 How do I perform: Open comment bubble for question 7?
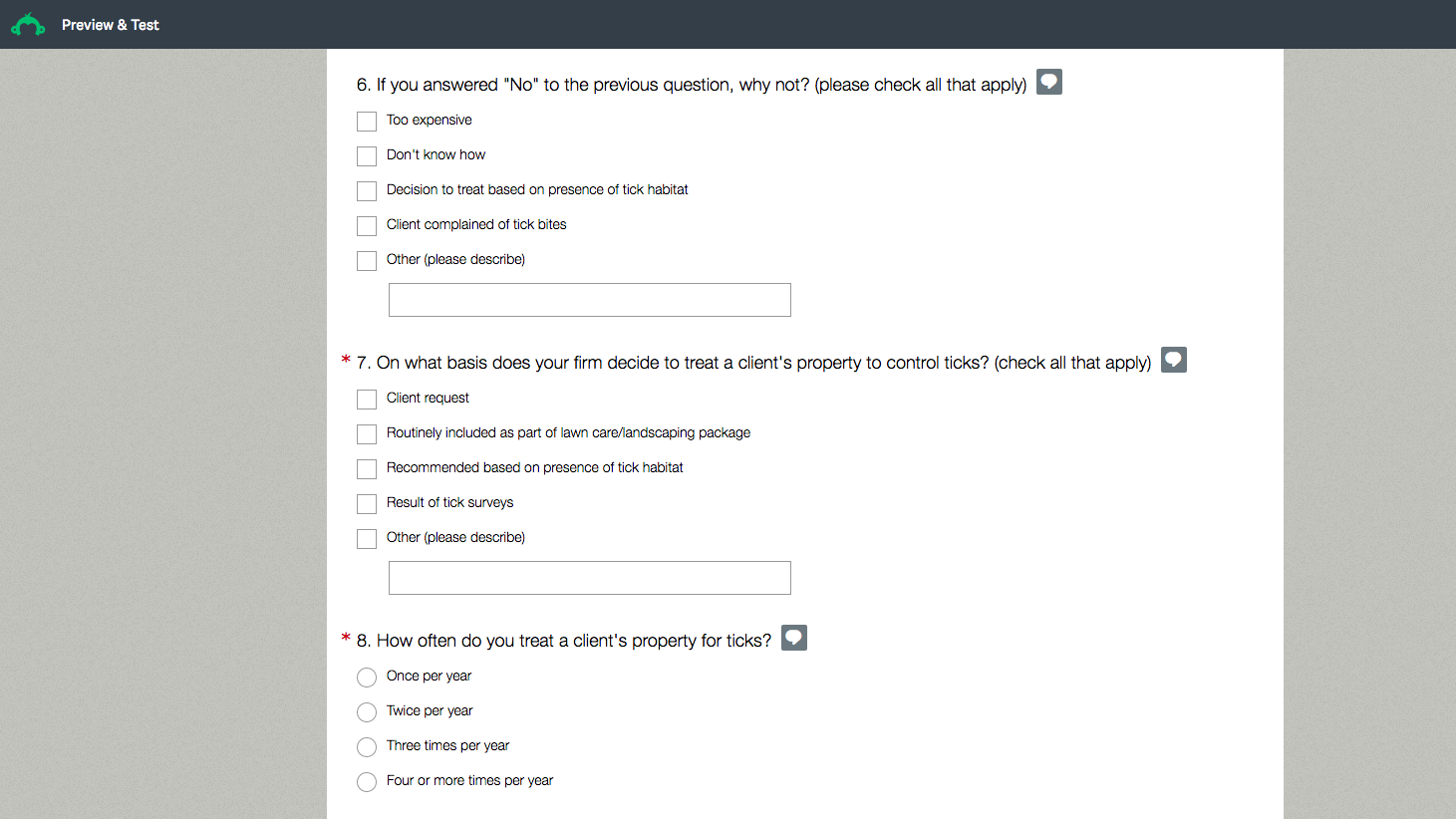1174,360
